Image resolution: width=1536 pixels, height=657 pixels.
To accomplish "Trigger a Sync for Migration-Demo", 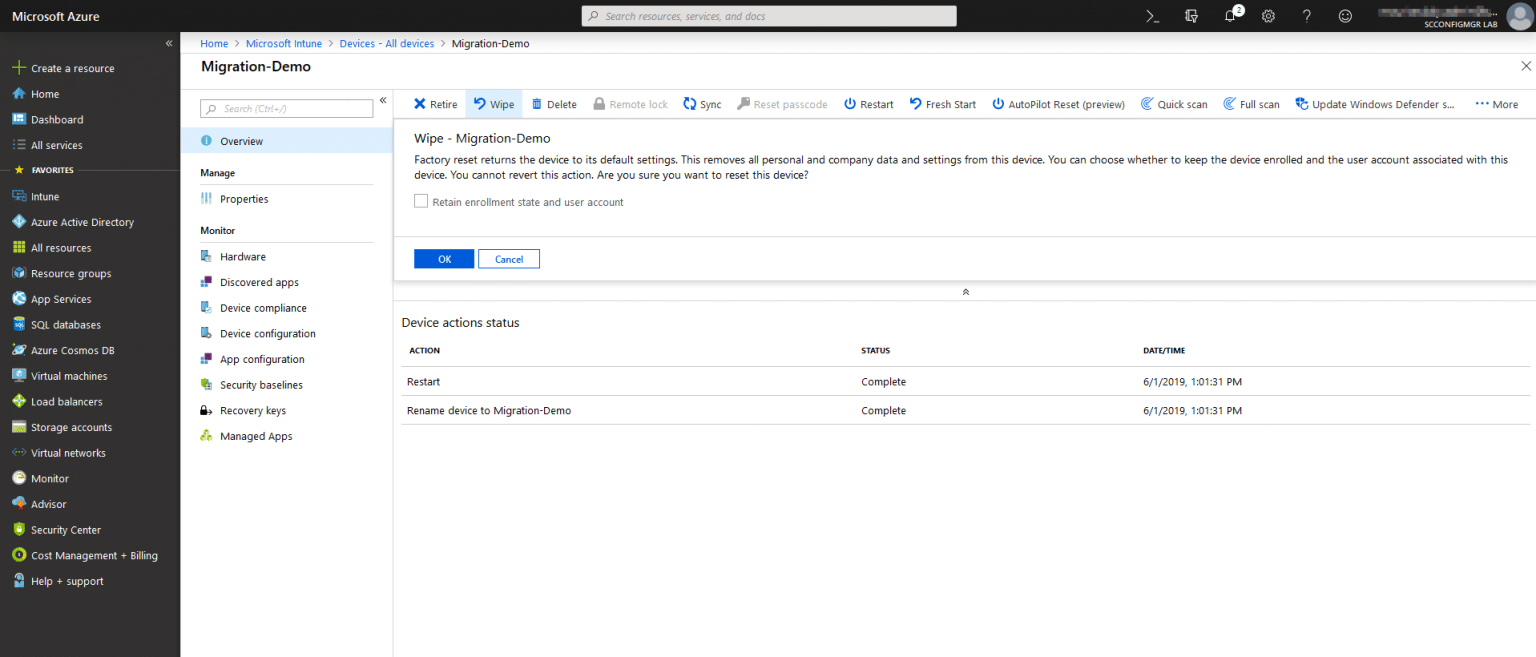I will [x=702, y=104].
